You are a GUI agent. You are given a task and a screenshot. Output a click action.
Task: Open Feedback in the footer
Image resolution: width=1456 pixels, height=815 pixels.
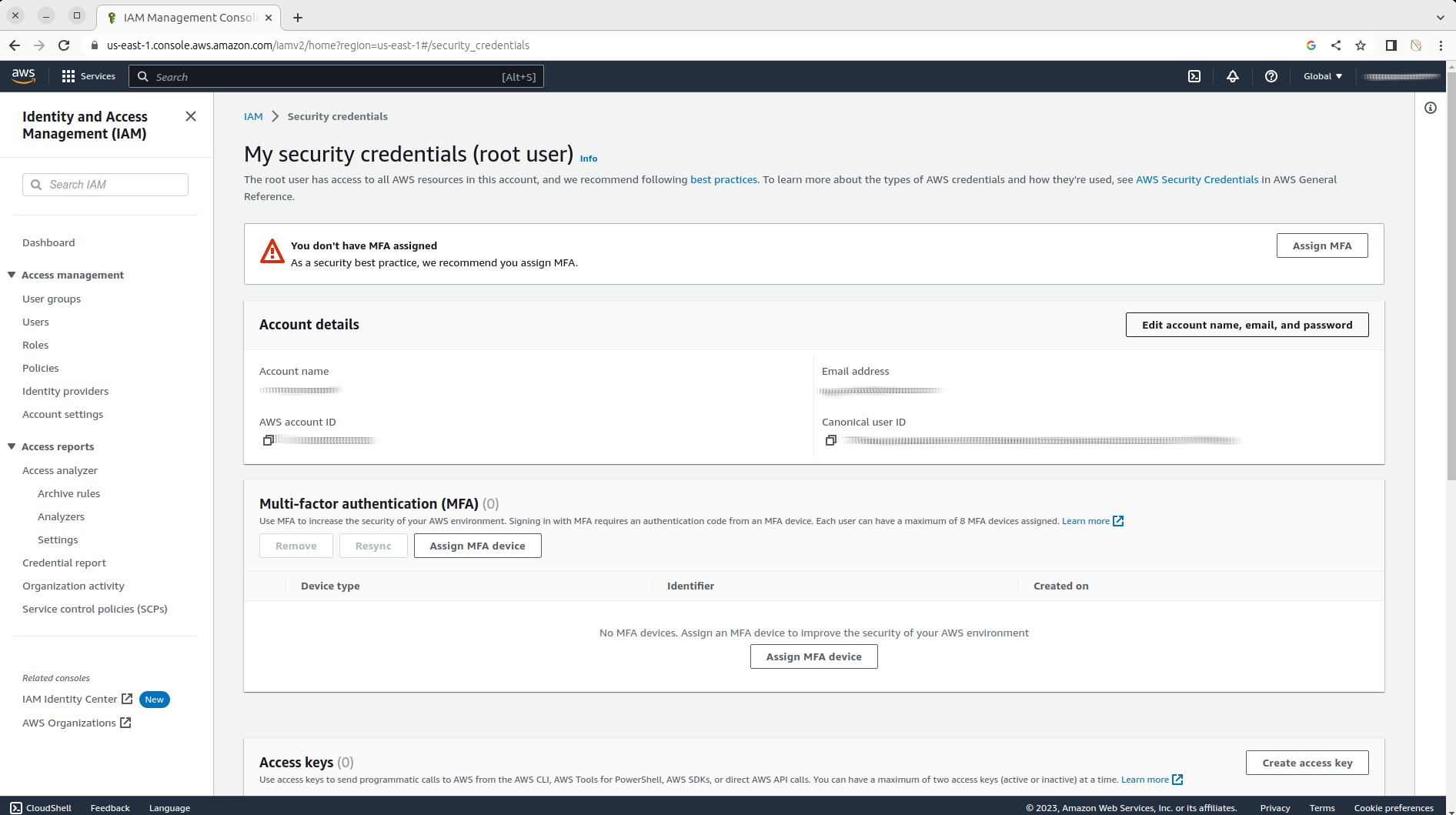click(110, 808)
